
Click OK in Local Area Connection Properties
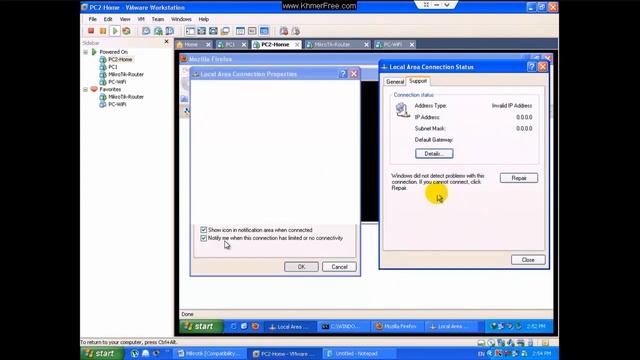pyautogui.click(x=301, y=267)
